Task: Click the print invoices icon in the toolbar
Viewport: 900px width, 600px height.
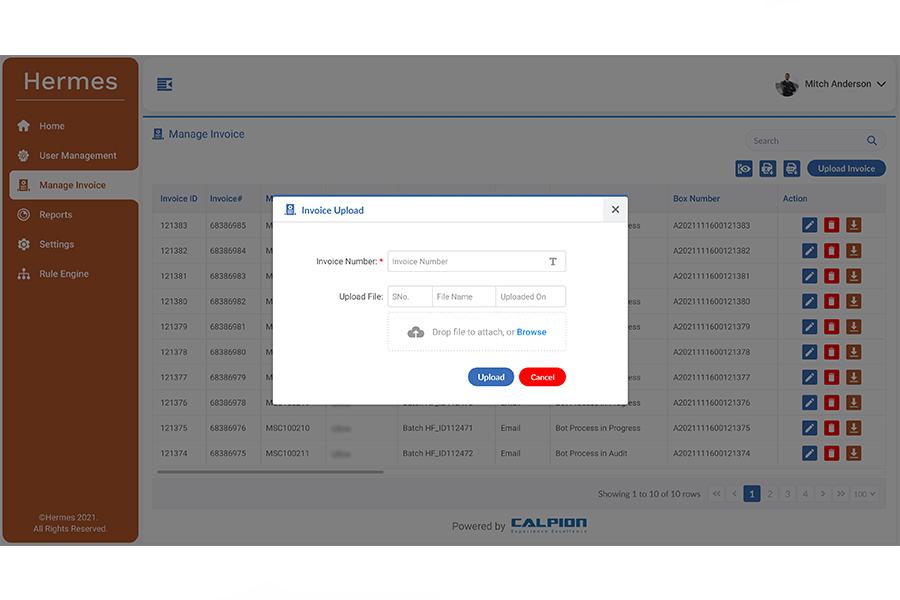Action: coord(791,168)
